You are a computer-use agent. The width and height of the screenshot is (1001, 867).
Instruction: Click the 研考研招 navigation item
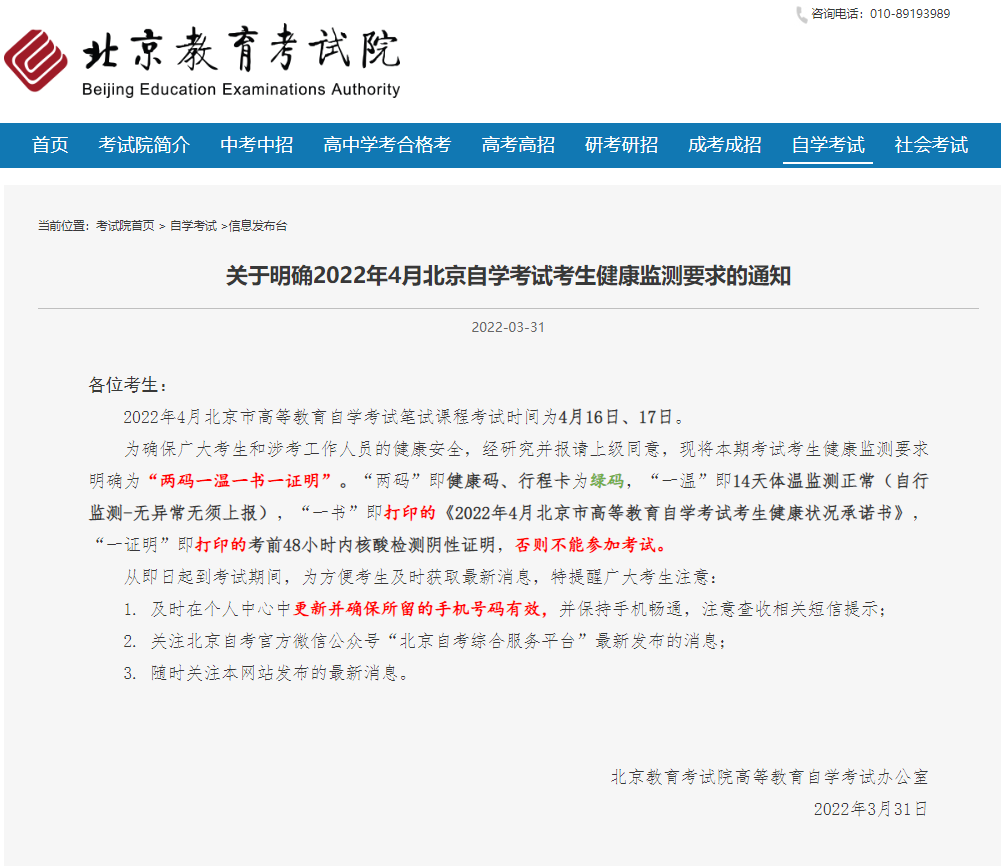(x=621, y=145)
